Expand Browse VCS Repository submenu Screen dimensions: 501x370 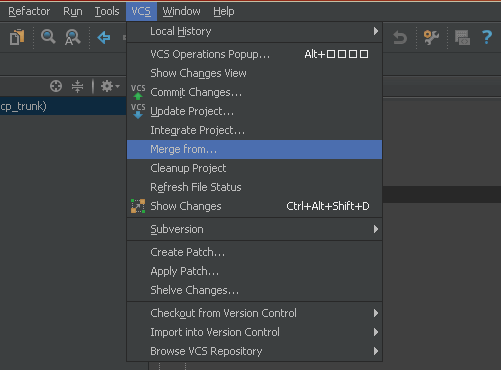[x=254, y=351]
